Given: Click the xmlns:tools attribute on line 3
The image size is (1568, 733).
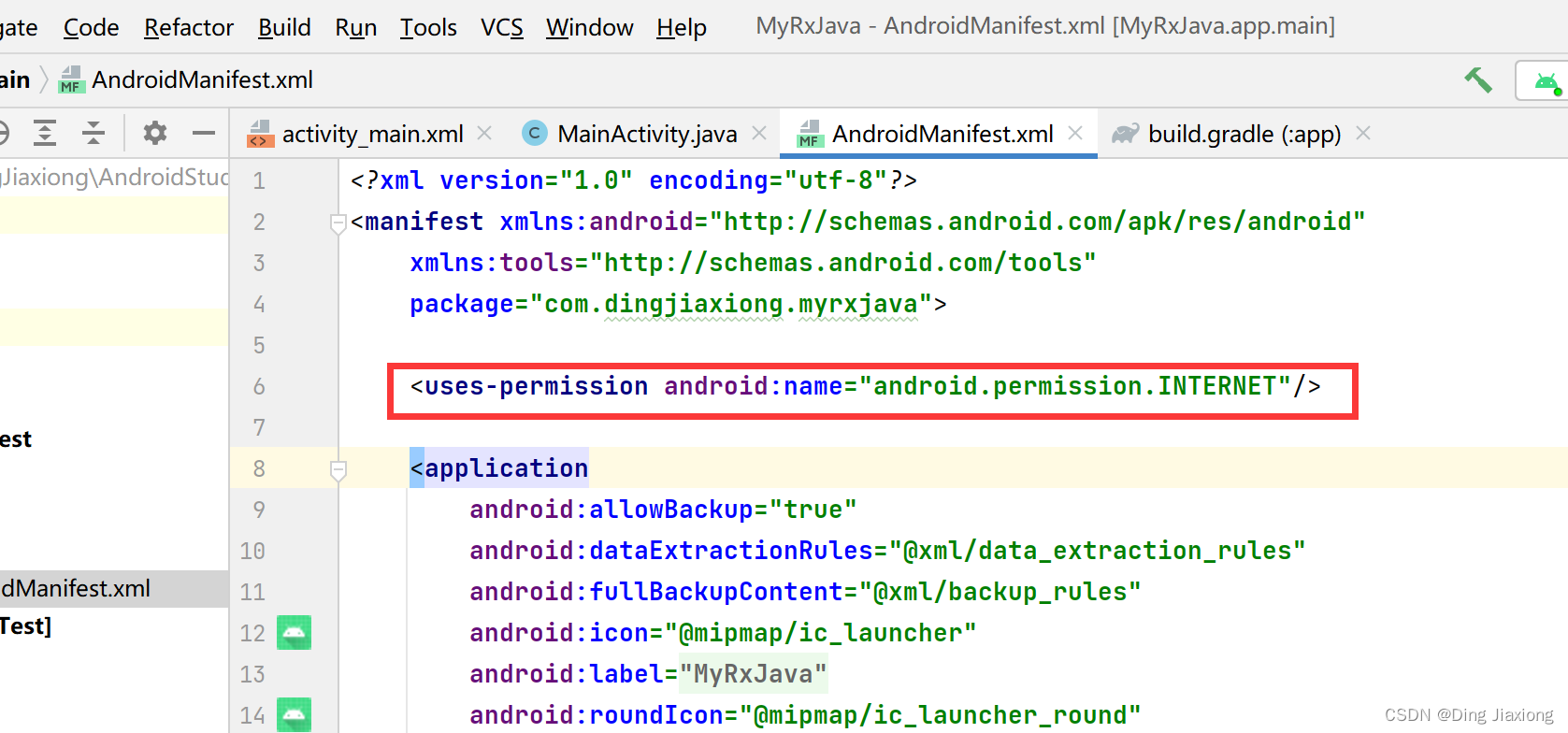Looking at the screenshot, I should coord(753,263).
